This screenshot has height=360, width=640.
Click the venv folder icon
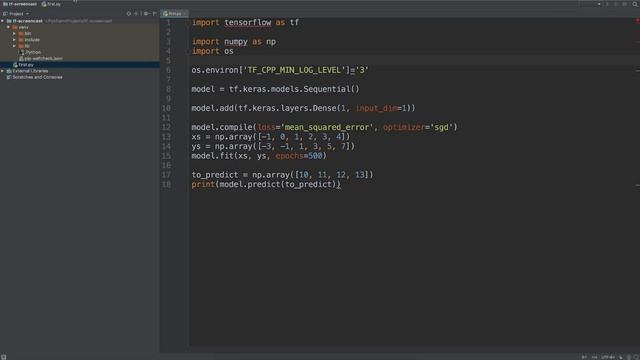[15, 27]
